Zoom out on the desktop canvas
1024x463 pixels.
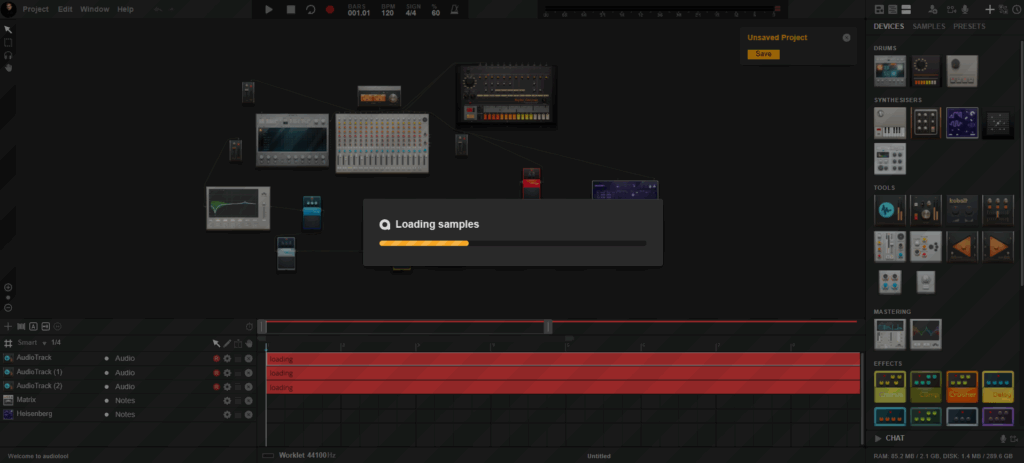[8, 308]
